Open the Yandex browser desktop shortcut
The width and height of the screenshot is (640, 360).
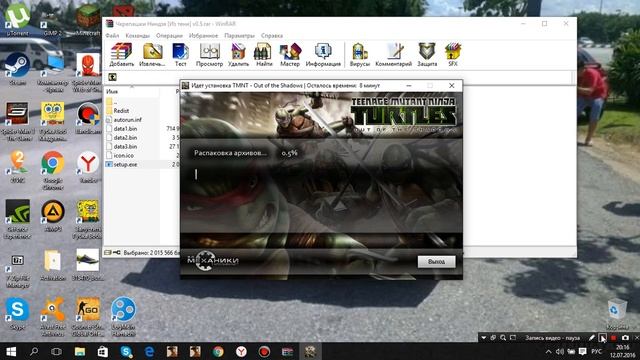pos(88,167)
